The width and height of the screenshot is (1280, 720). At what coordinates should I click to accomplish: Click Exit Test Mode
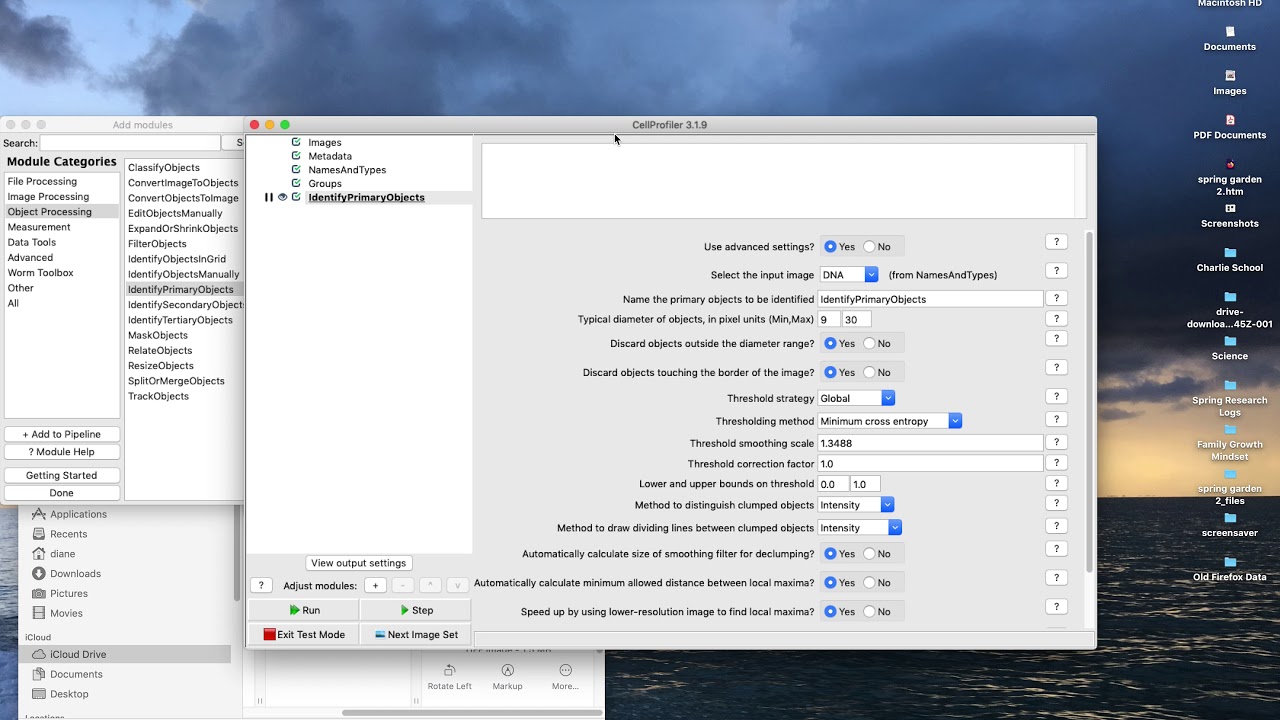304,634
